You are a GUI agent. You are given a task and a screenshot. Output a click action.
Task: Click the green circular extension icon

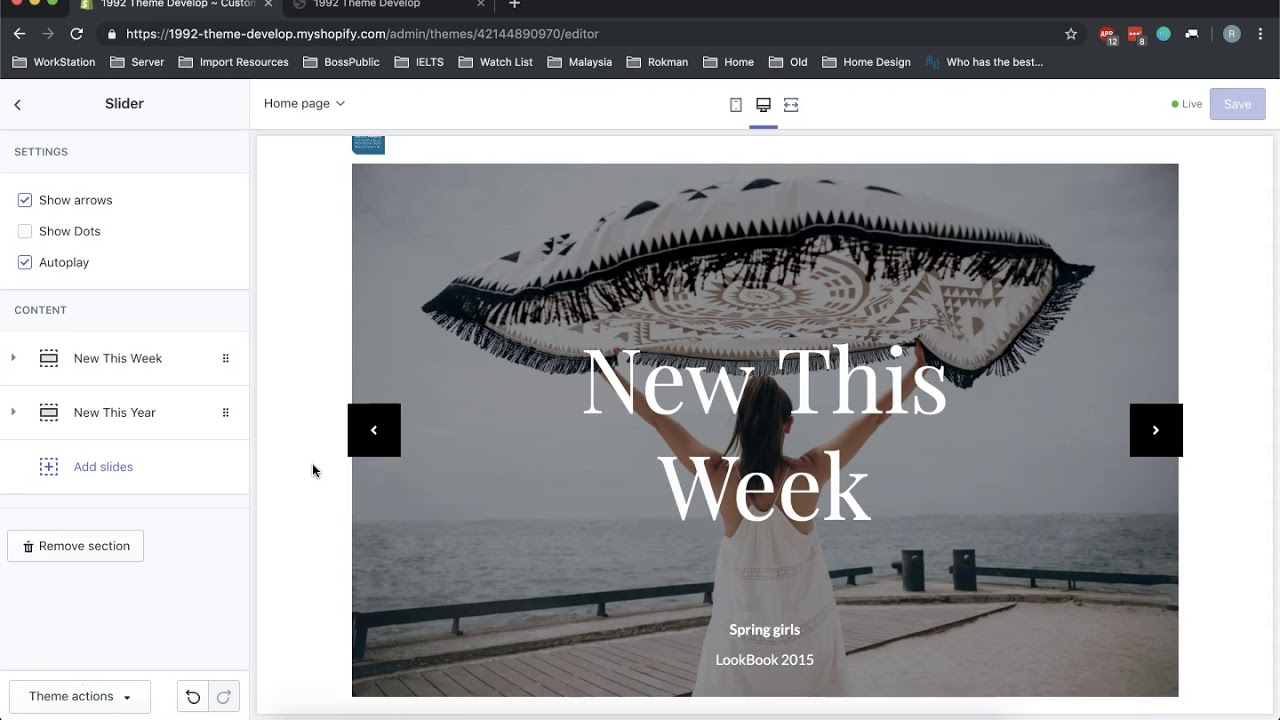[x=1163, y=34]
